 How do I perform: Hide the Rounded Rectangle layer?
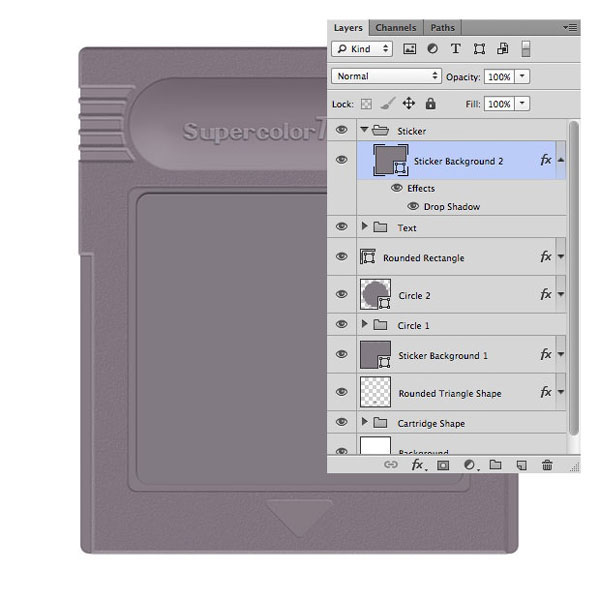point(342,256)
